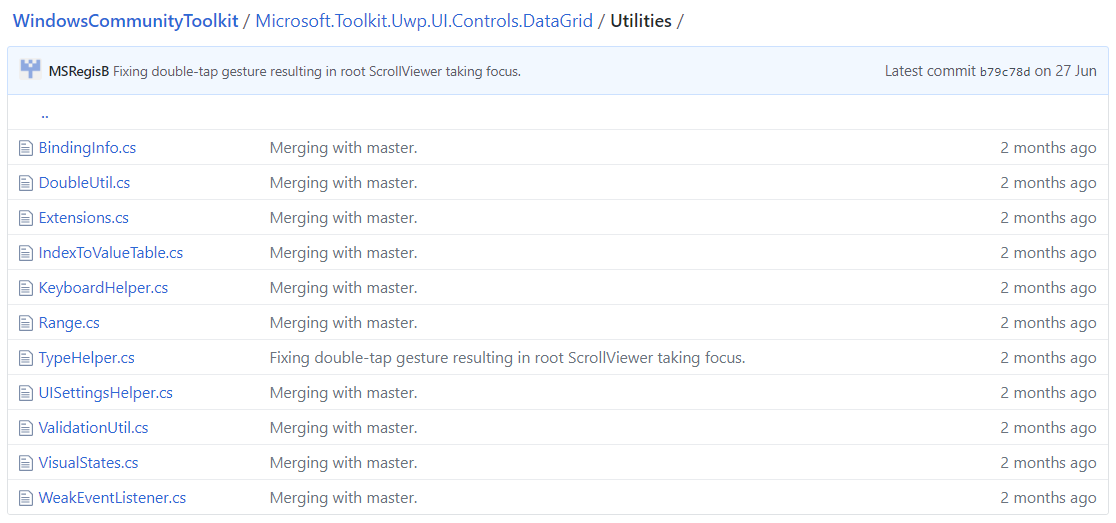Viewport: 1116px width, 523px height.
Task: Open the commit message for VisualStates.cs
Action: [x=343, y=463]
